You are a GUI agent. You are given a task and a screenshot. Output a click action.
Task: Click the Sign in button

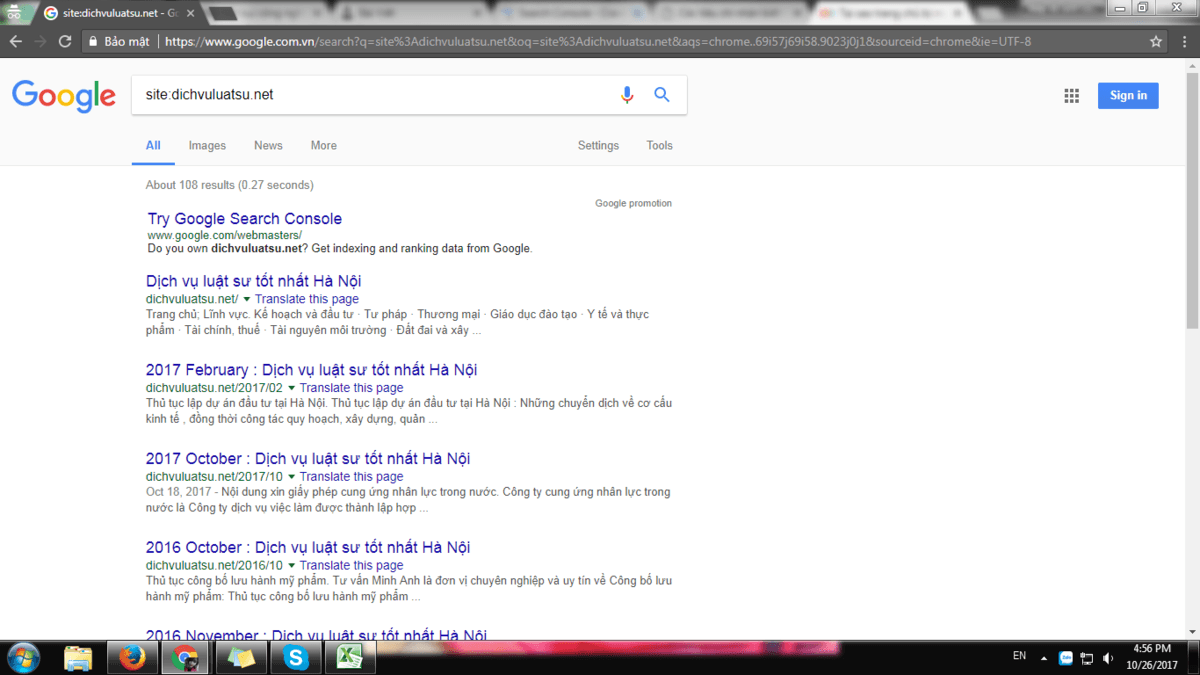pos(1128,96)
